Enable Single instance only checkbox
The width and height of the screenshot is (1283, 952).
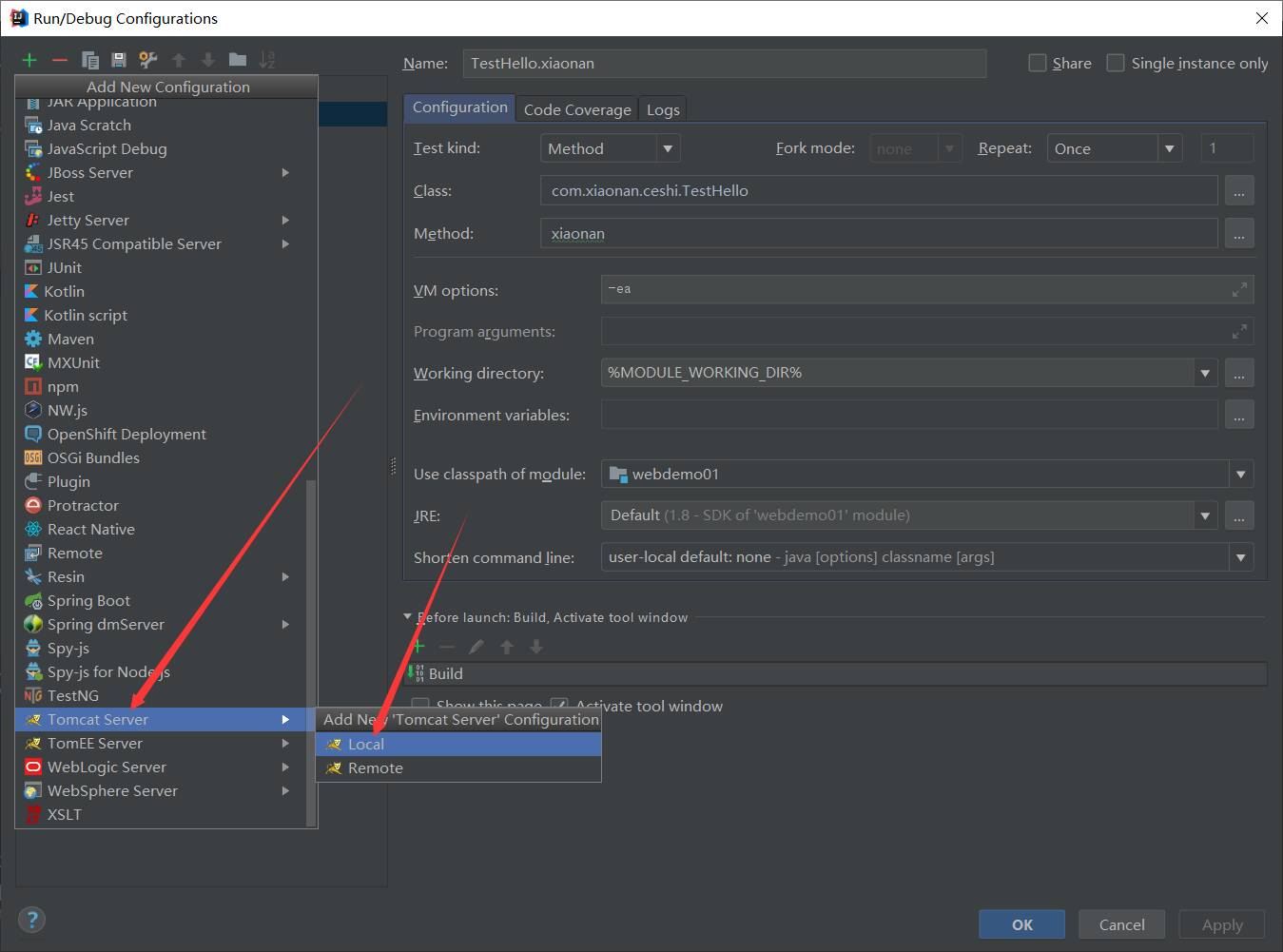point(1116,63)
